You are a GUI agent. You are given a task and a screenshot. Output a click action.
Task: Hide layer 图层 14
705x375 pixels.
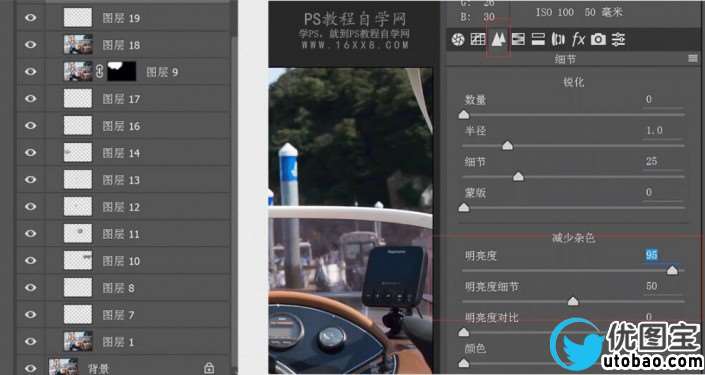[30, 152]
